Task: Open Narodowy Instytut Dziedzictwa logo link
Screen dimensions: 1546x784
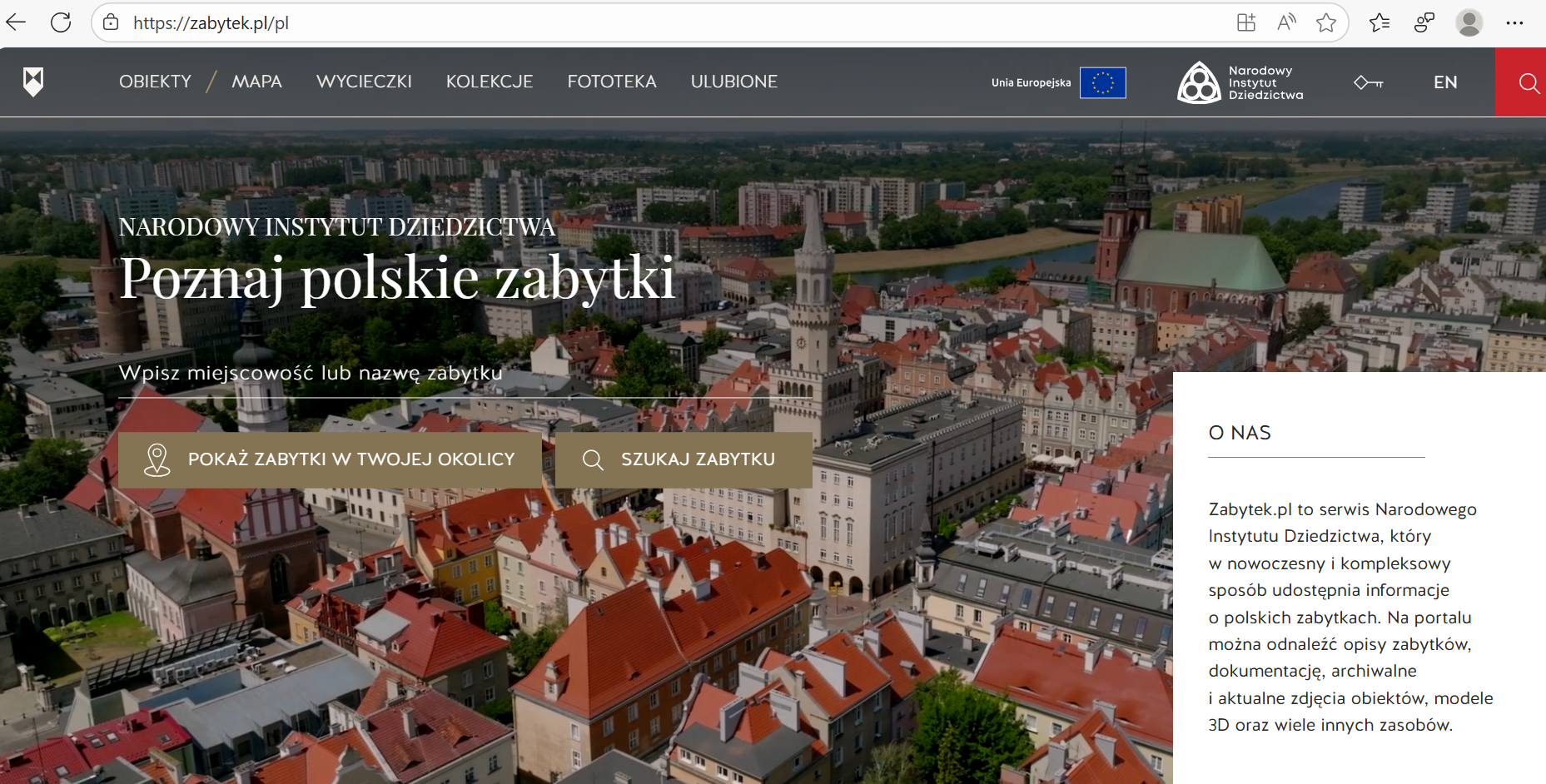Action: 1240,82
